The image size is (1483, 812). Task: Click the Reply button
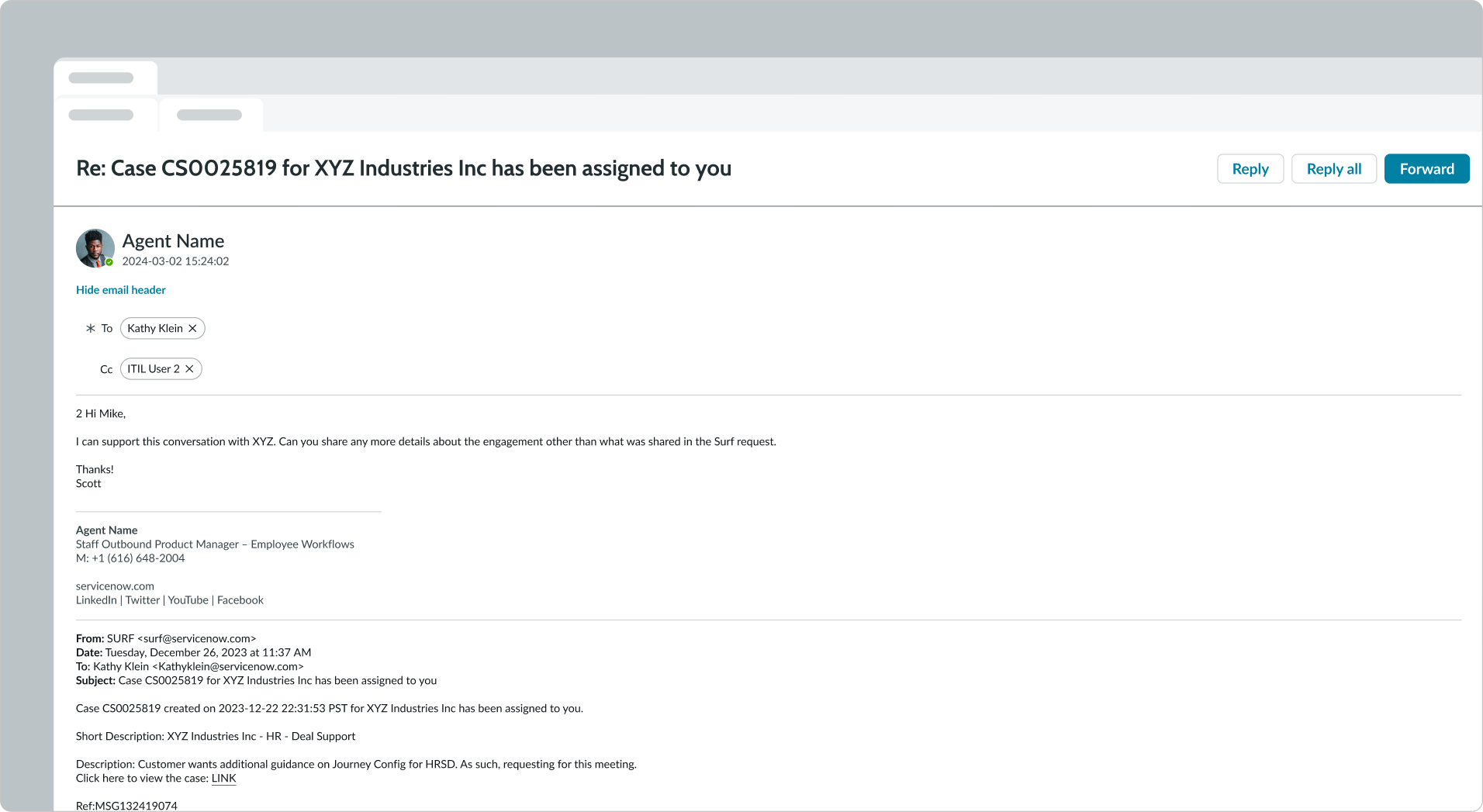[1250, 168]
